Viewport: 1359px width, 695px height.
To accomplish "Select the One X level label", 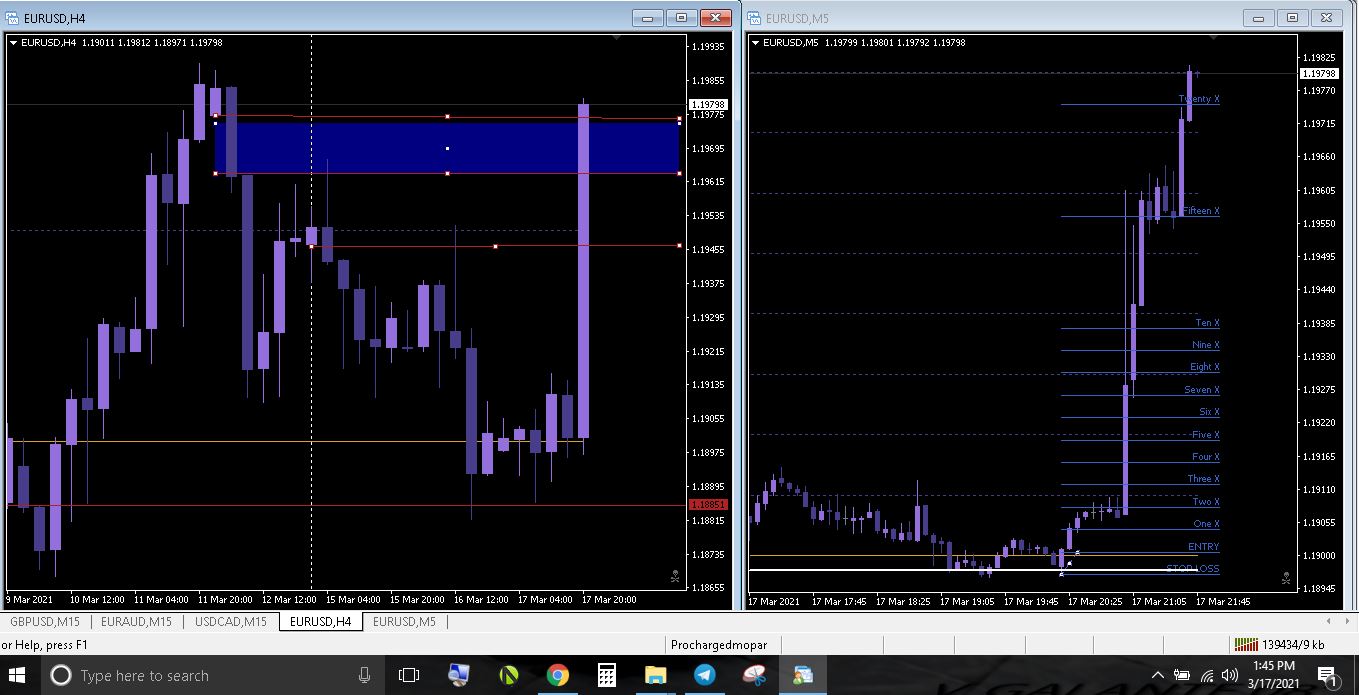I will [x=1206, y=524].
